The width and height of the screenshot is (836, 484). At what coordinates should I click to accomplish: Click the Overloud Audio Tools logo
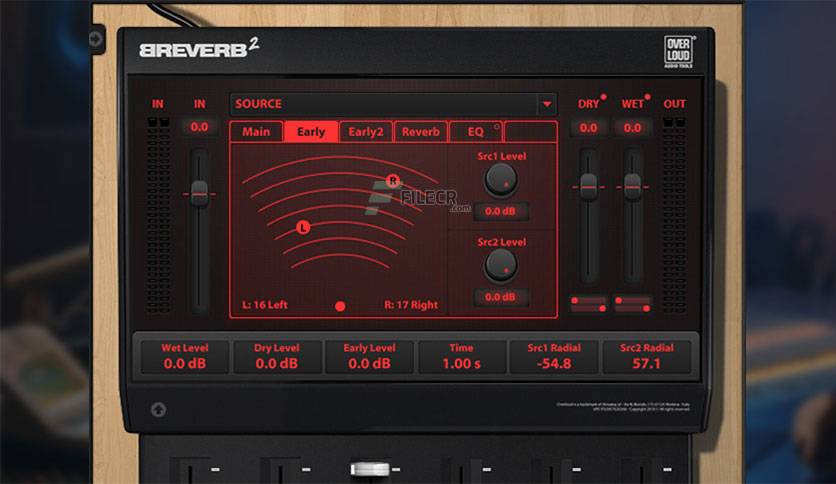point(679,51)
